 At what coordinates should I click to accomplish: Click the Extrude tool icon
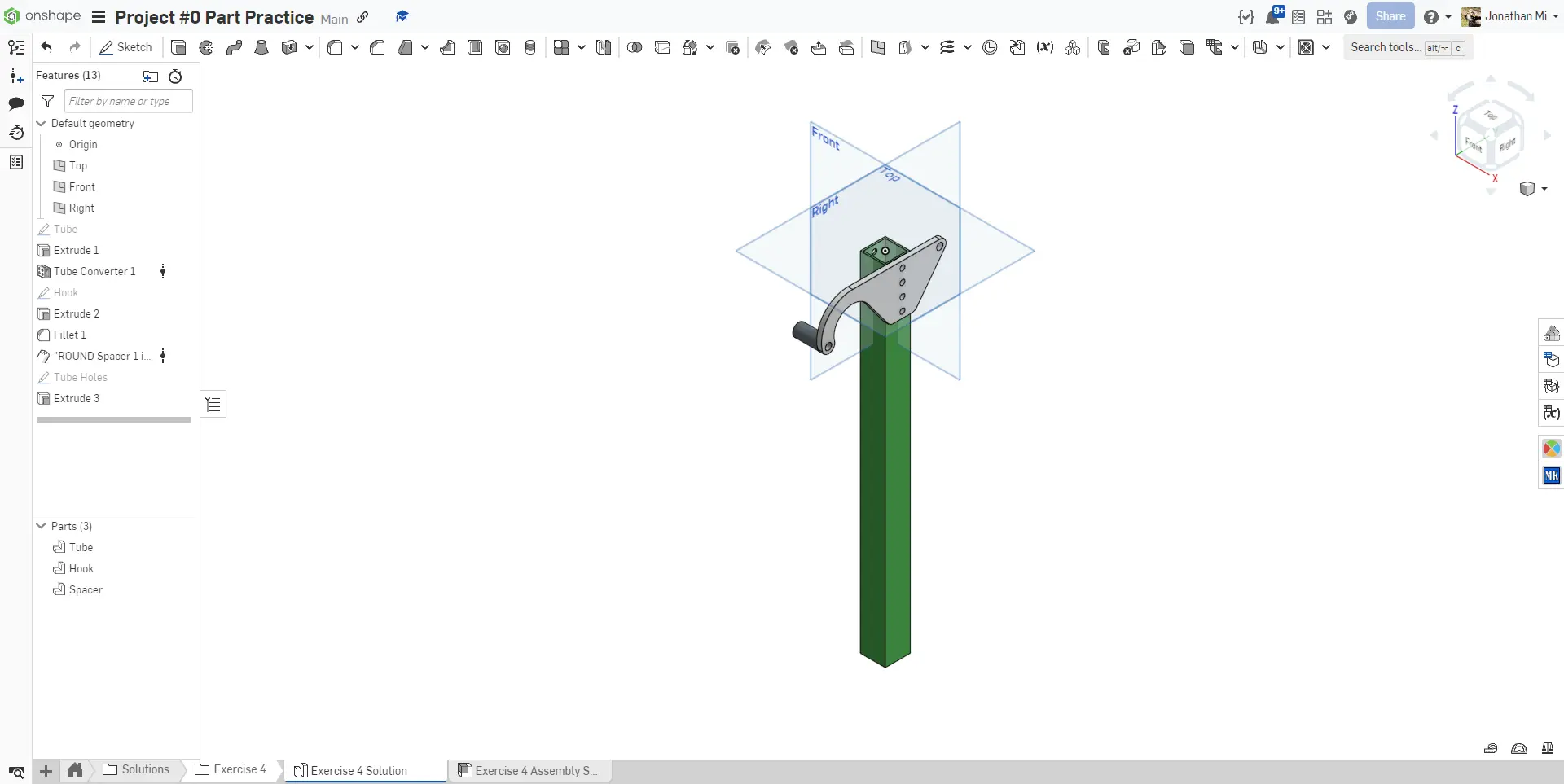(x=178, y=47)
